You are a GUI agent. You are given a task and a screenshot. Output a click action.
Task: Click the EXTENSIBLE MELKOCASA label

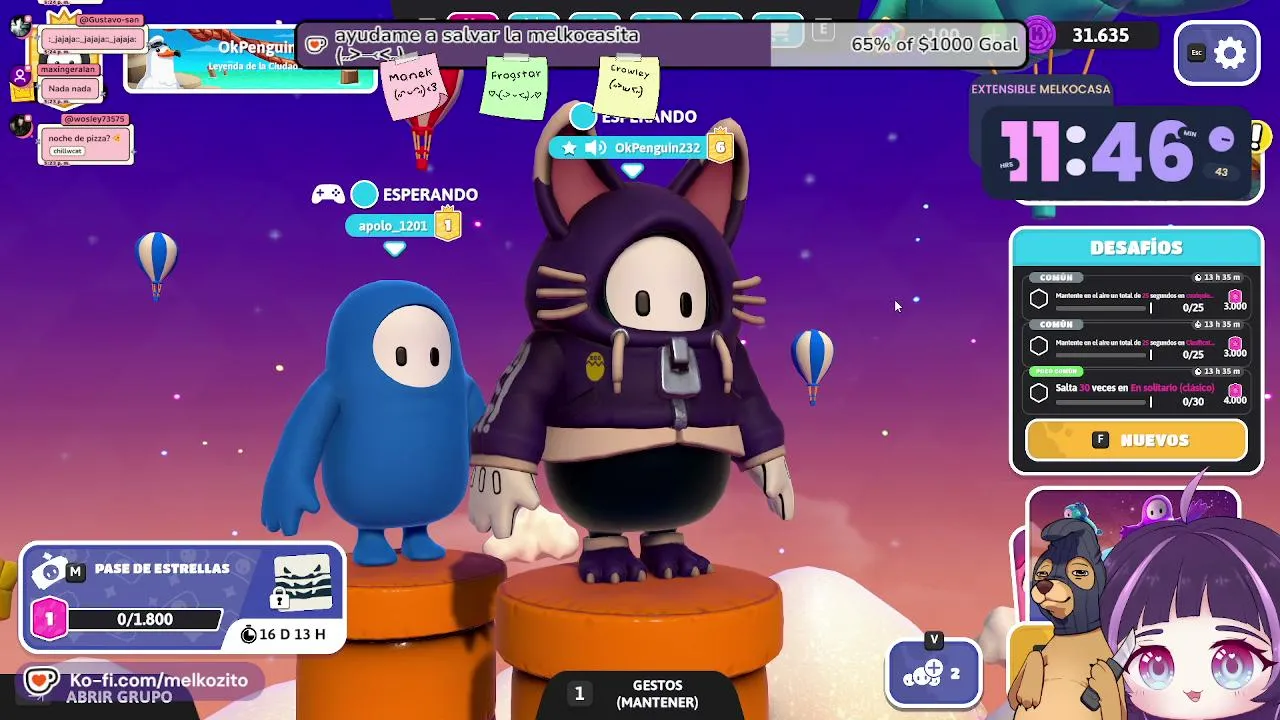[x=1040, y=89]
